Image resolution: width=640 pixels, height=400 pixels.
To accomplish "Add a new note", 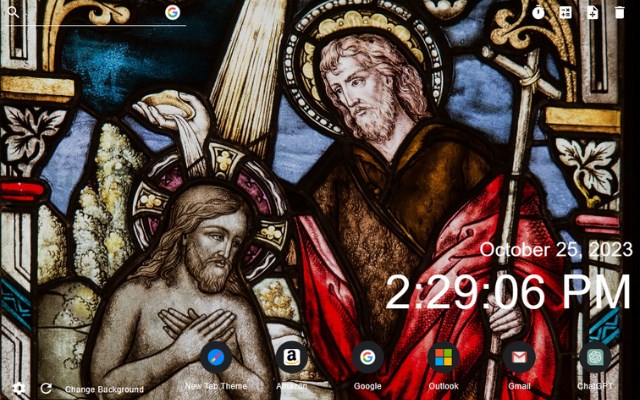I will 592,13.
